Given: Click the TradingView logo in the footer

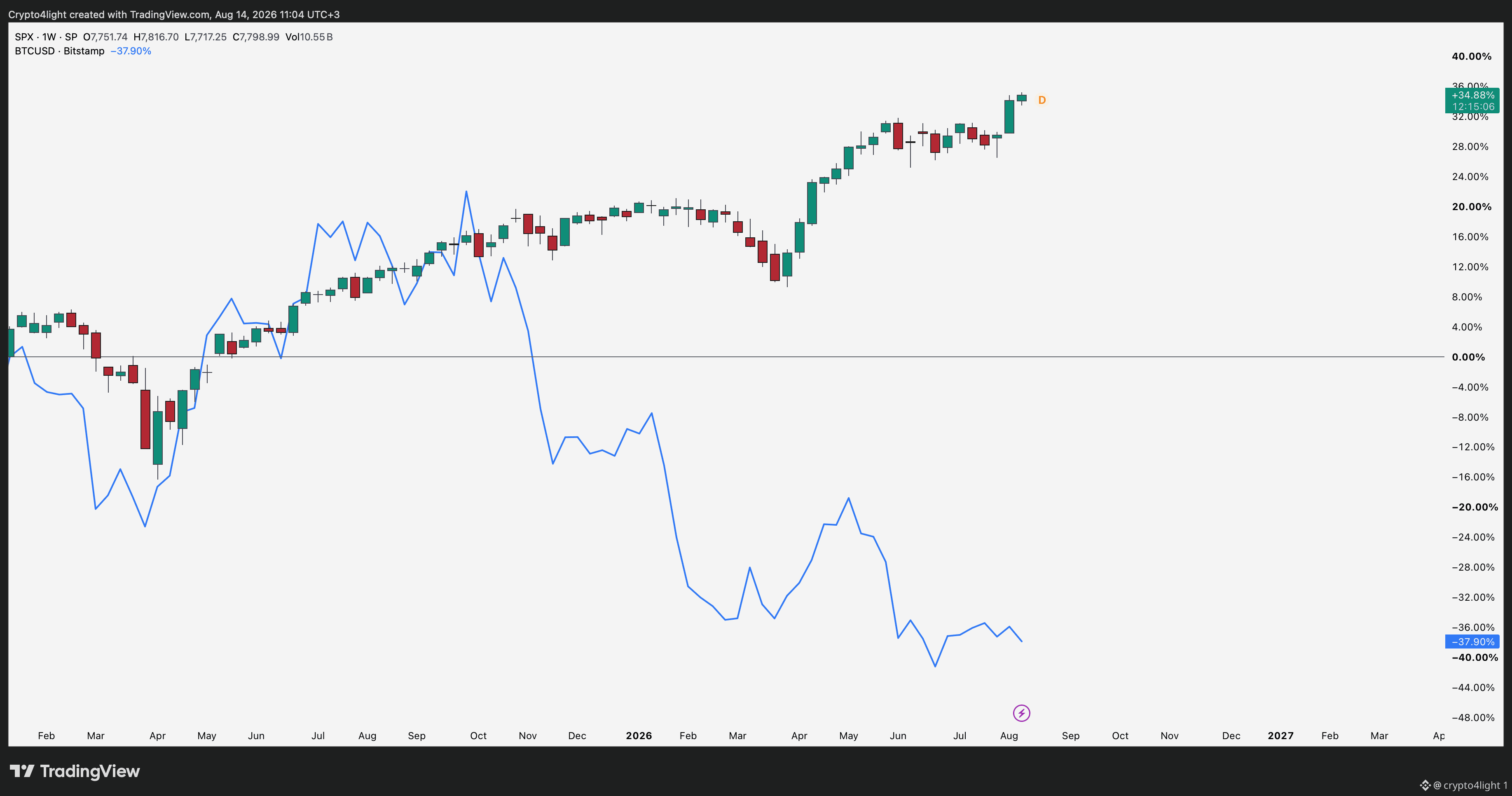Looking at the screenshot, I should (x=75, y=771).
